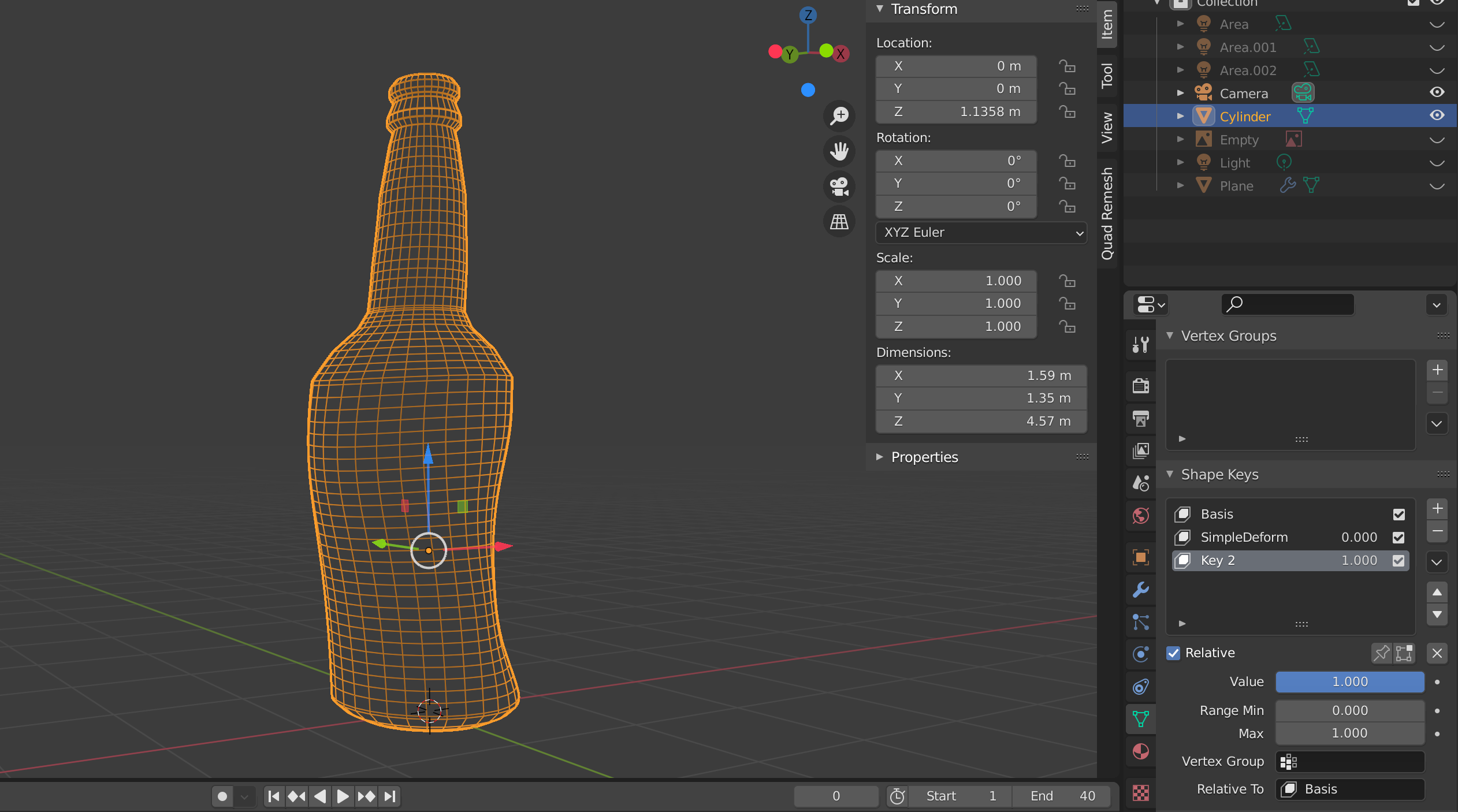Collapse the Transform panel
This screenshot has height=812, width=1458.
(x=880, y=9)
